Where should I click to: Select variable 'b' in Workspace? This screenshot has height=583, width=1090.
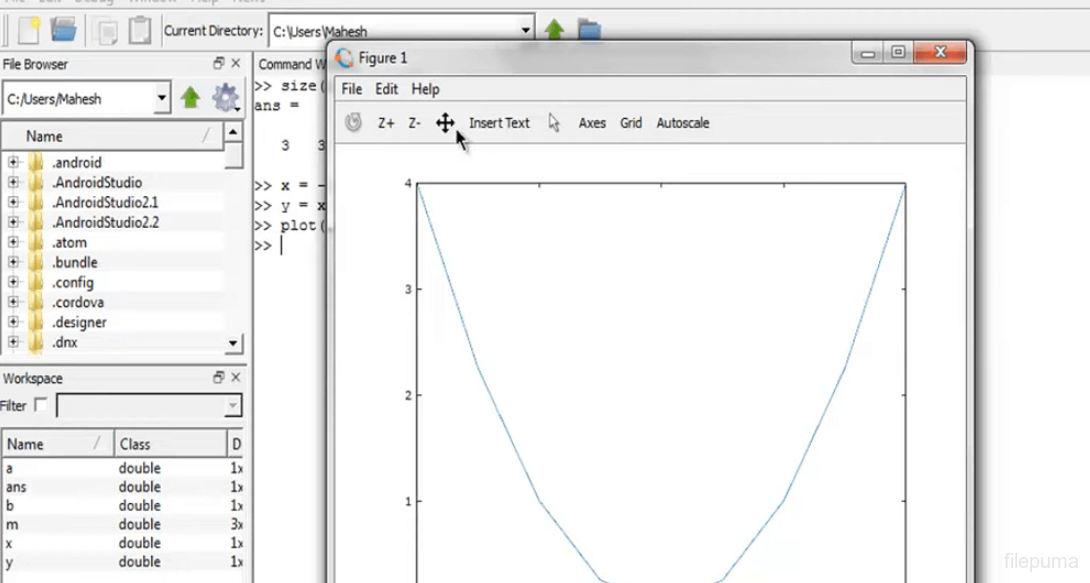coord(122,506)
